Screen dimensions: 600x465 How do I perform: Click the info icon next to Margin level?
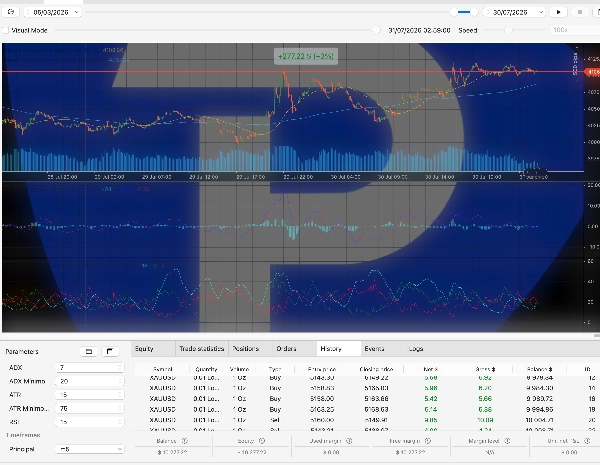[x=507, y=441]
